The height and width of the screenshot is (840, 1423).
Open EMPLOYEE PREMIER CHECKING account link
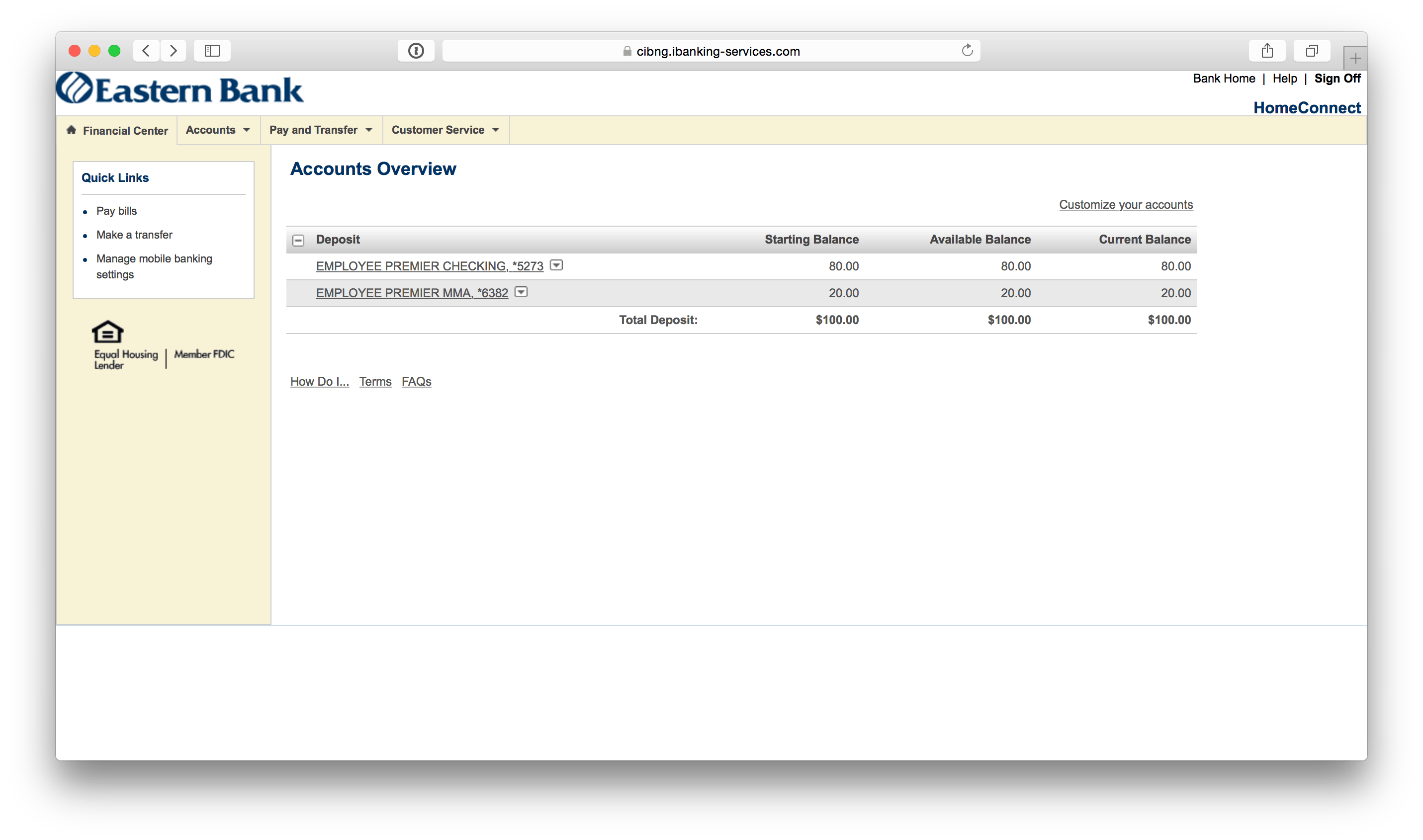click(430, 266)
